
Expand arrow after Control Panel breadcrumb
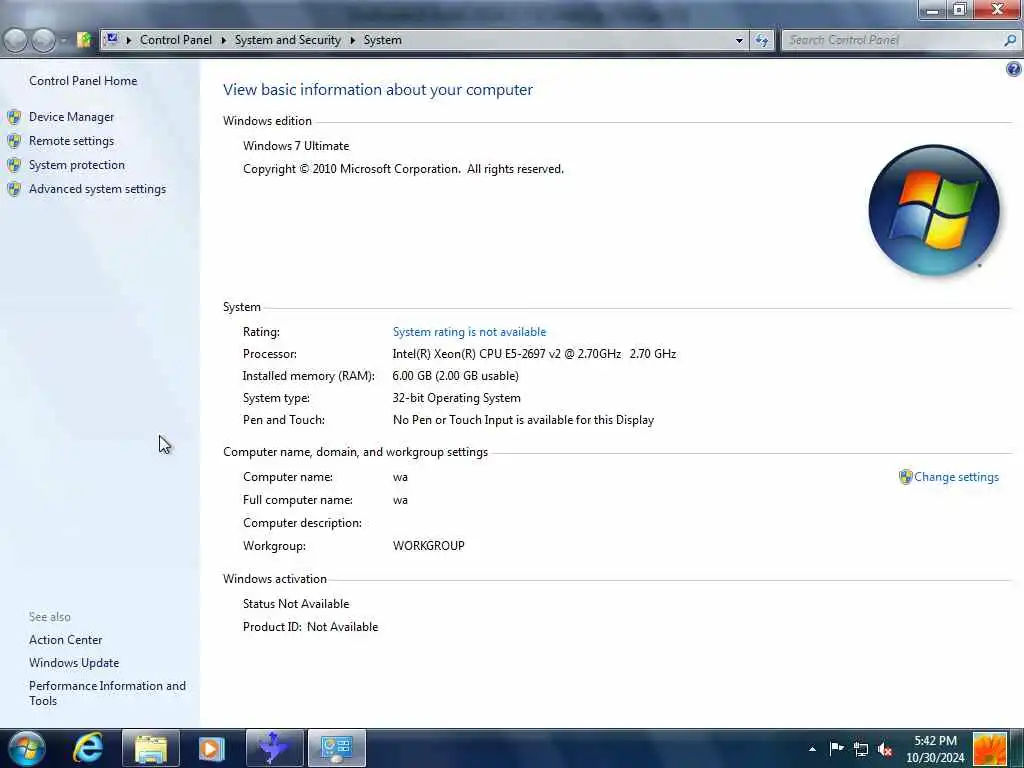click(223, 40)
